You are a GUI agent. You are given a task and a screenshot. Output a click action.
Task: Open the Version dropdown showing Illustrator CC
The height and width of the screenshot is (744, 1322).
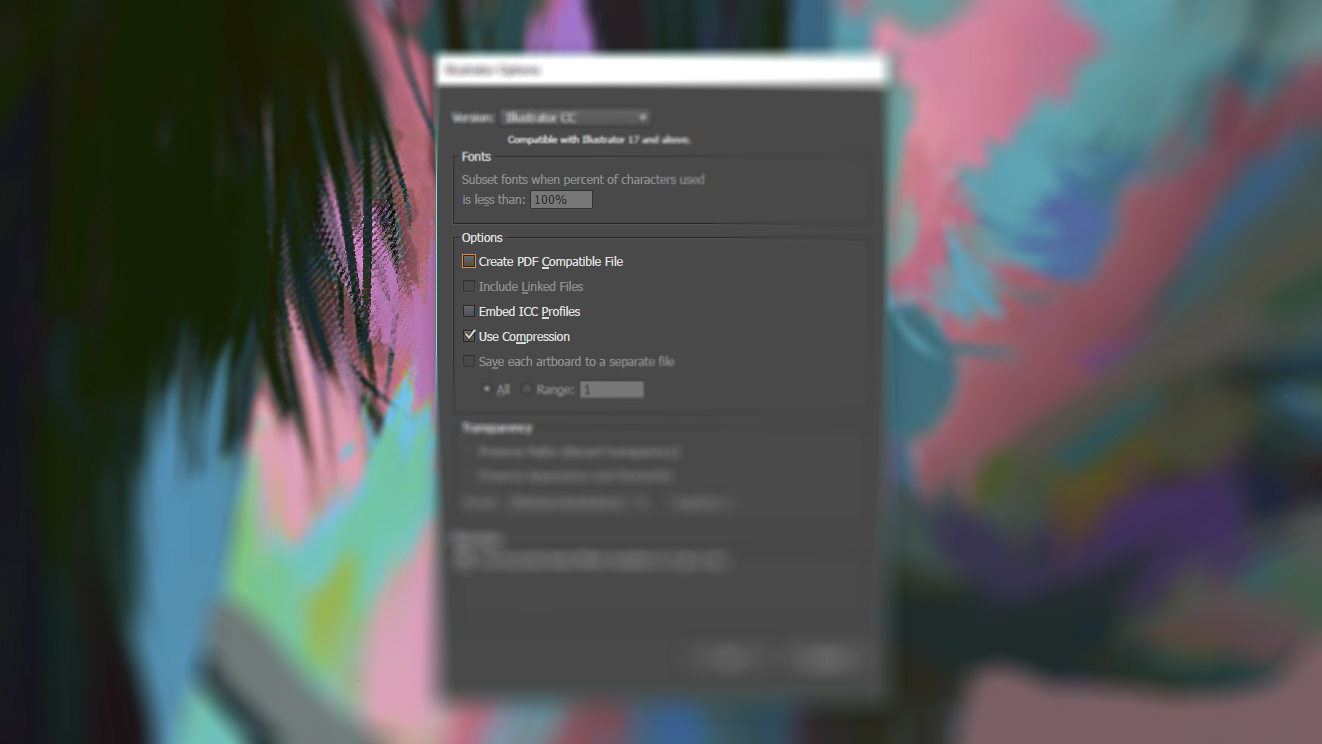(575, 118)
